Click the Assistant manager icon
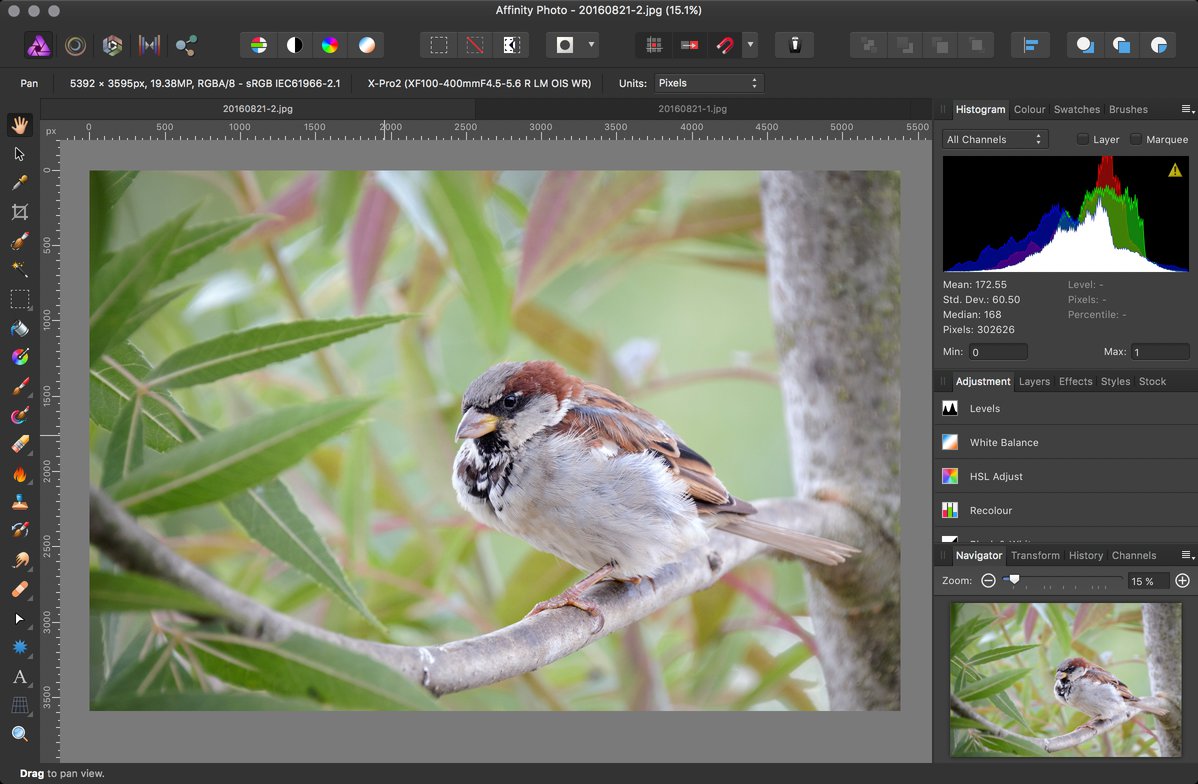 click(x=795, y=45)
